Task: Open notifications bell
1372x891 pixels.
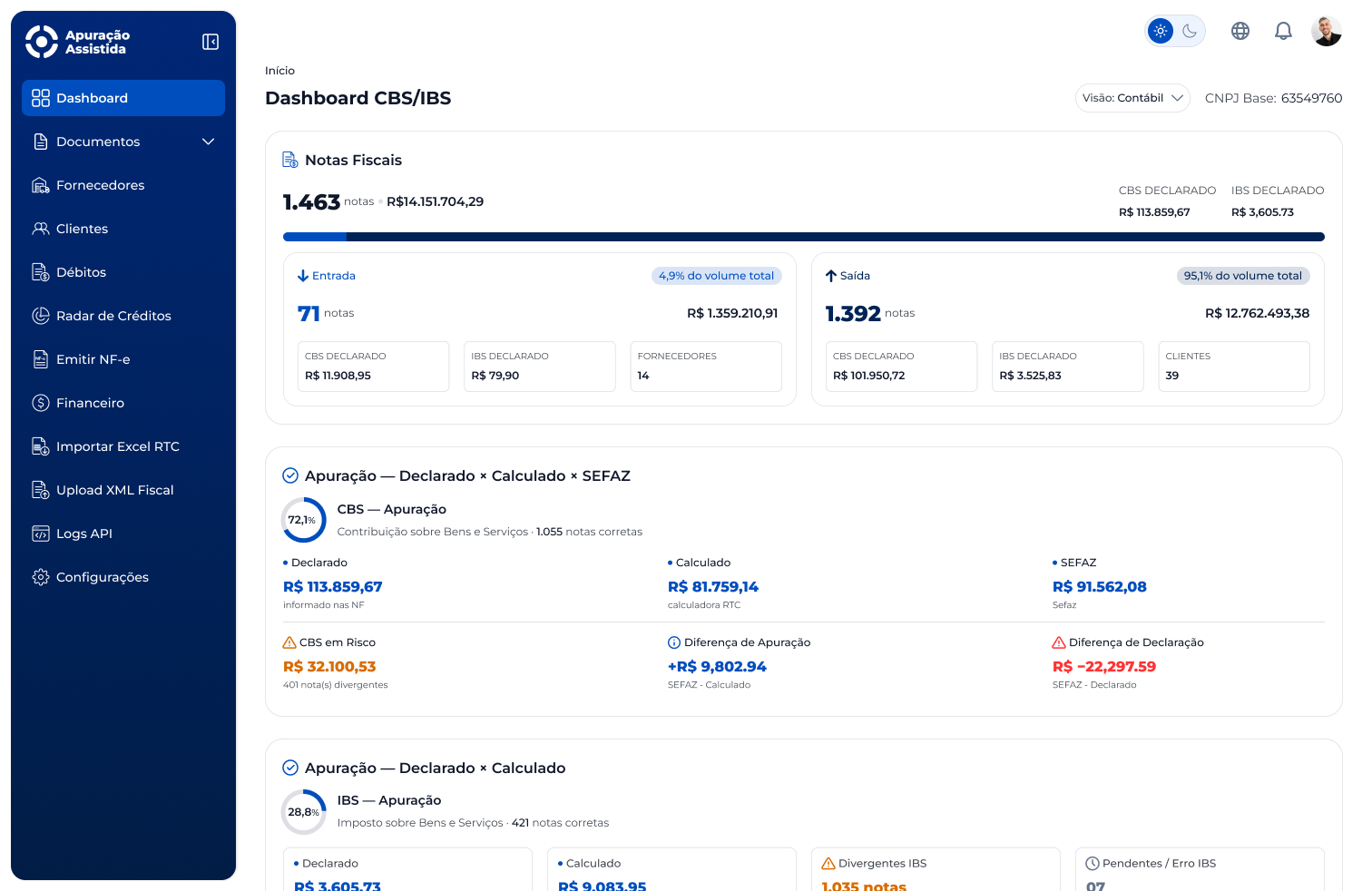Action: [1283, 31]
